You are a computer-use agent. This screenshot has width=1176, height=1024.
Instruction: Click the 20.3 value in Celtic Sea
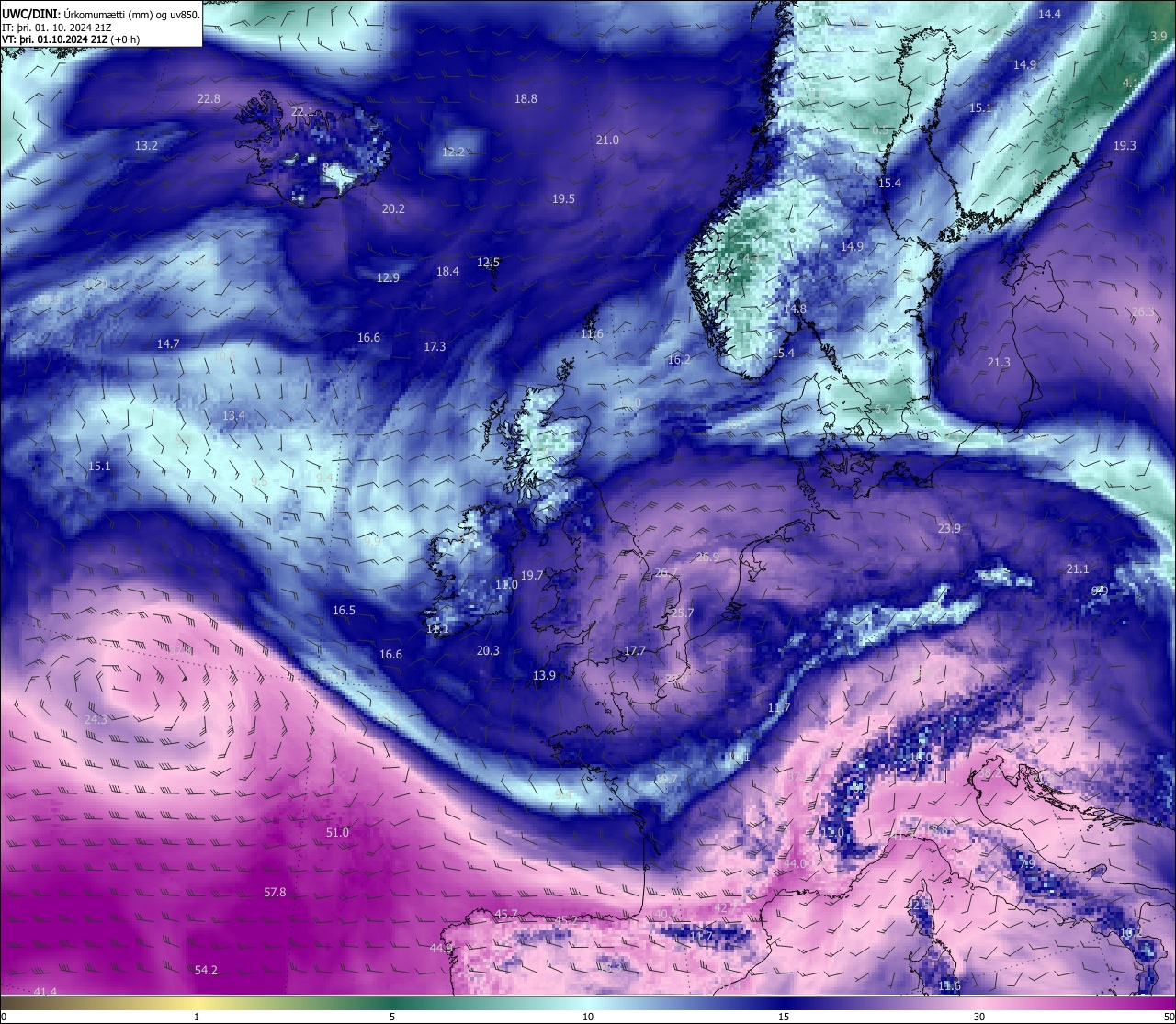[488, 650]
